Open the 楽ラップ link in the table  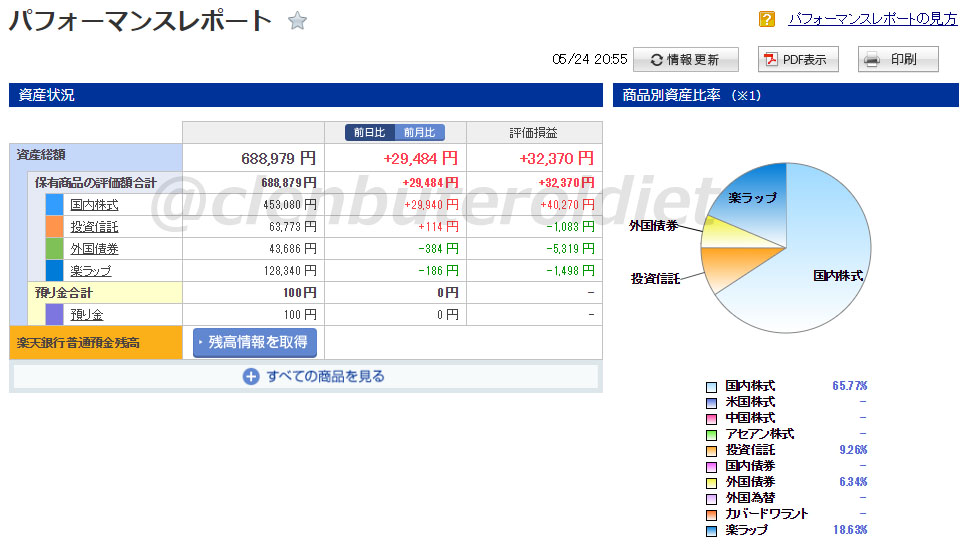(x=91, y=271)
